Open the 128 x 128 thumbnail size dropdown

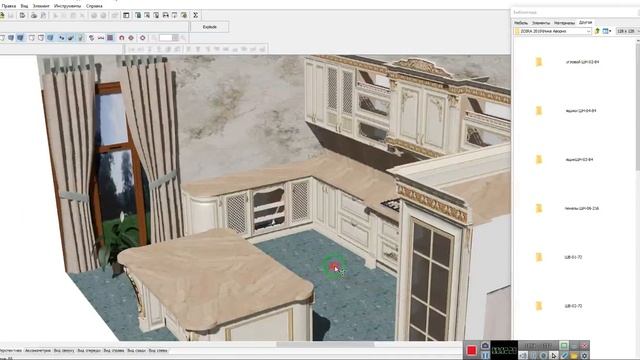(627, 31)
